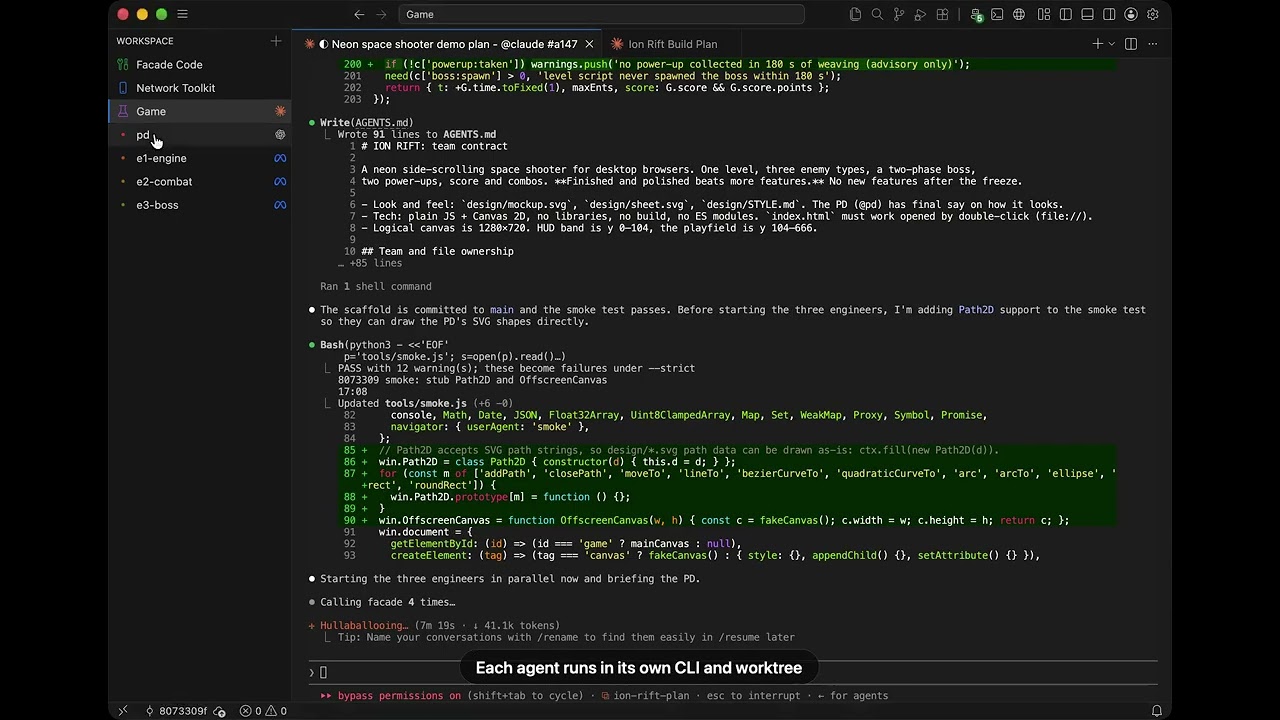The height and width of the screenshot is (720, 1280).
Task: Toggle the bottom panel visibility
Action: coord(1088,14)
